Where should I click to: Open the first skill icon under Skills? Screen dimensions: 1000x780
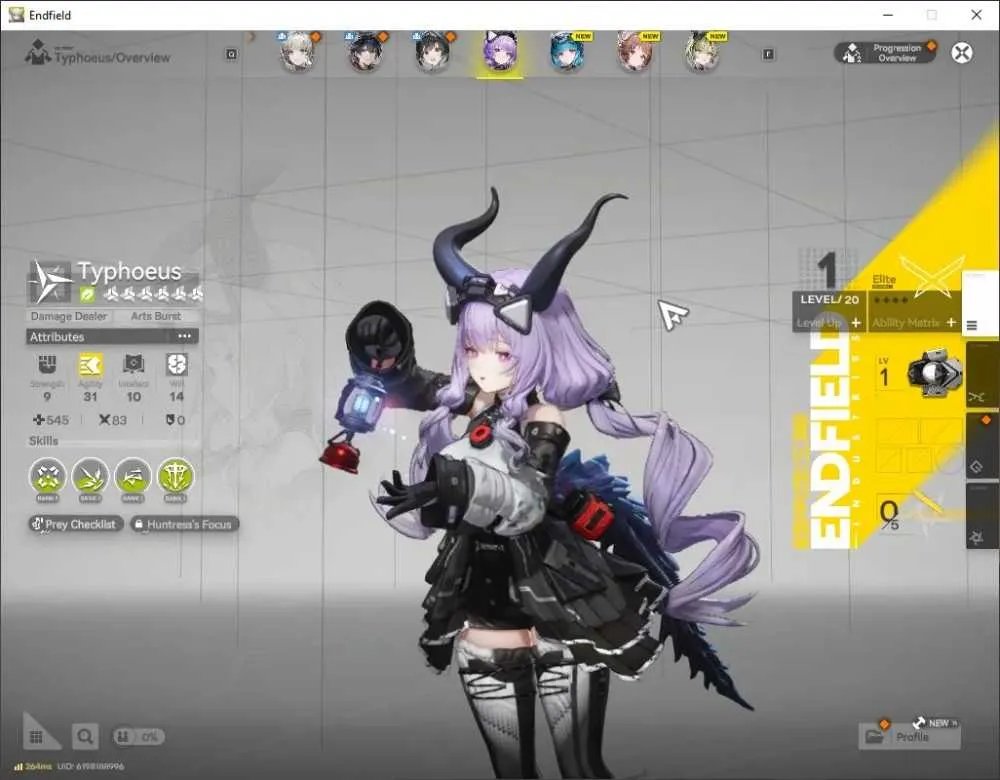pyautogui.click(x=48, y=476)
